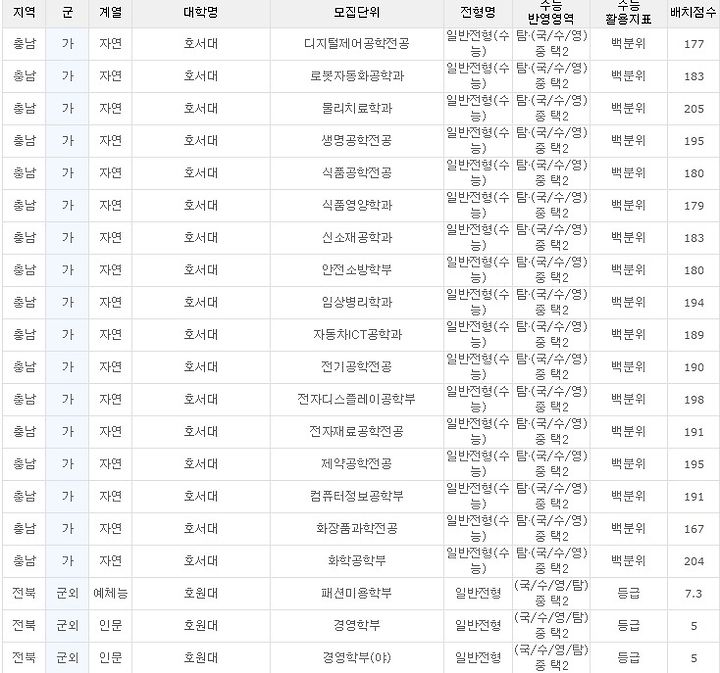Click the 수능 활용지표 column header

coord(628,12)
